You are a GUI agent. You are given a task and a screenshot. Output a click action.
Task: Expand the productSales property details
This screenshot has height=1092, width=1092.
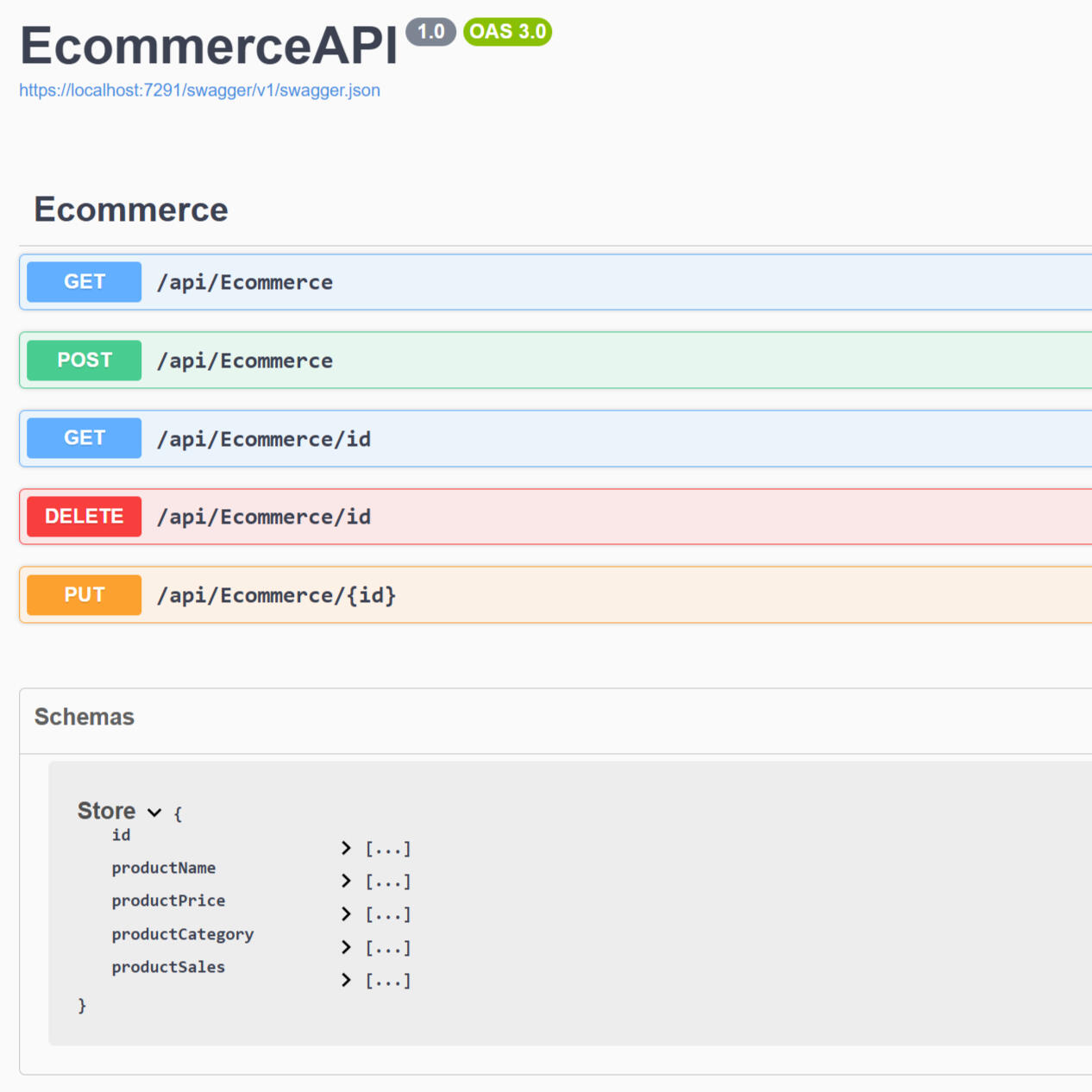[345, 980]
